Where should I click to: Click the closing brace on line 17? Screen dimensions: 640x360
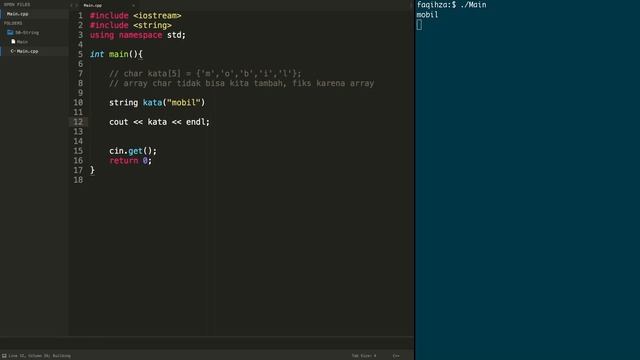tap(92, 170)
